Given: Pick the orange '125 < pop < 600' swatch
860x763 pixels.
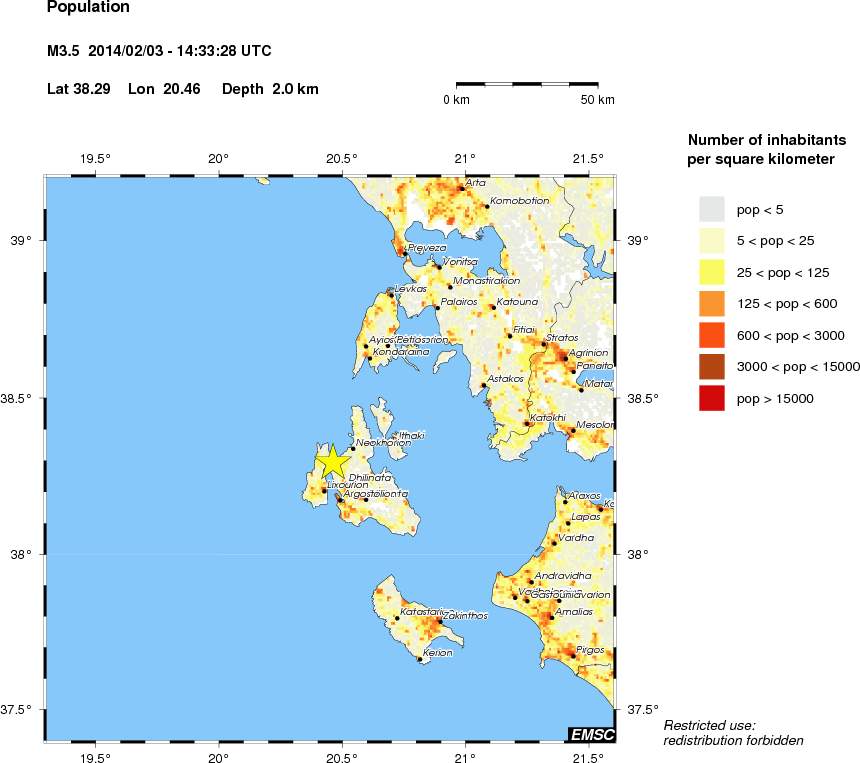Looking at the screenshot, I should coord(711,304).
